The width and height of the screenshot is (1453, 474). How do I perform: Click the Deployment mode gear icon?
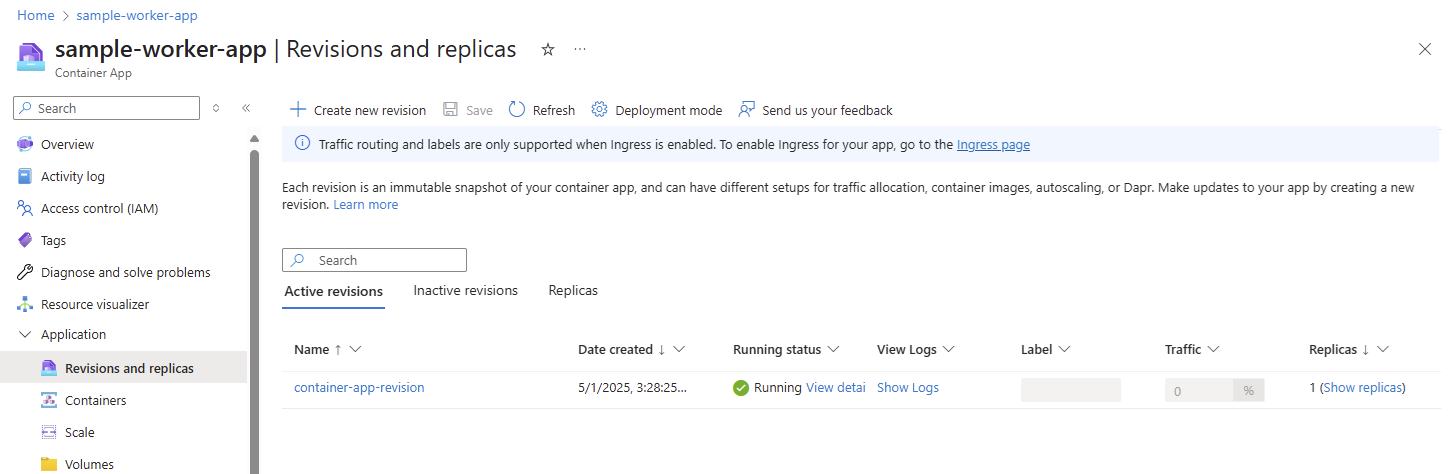click(x=599, y=110)
